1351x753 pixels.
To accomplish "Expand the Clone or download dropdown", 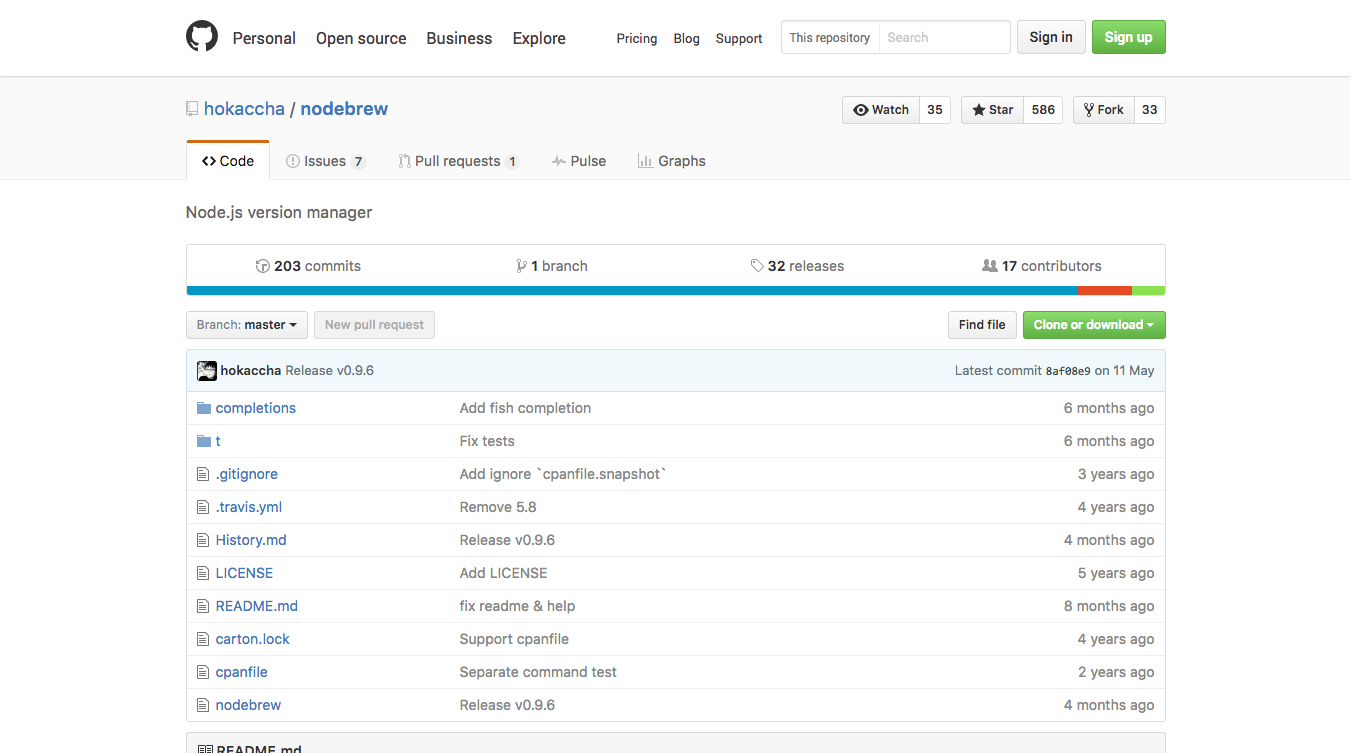I will (1093, 325).
